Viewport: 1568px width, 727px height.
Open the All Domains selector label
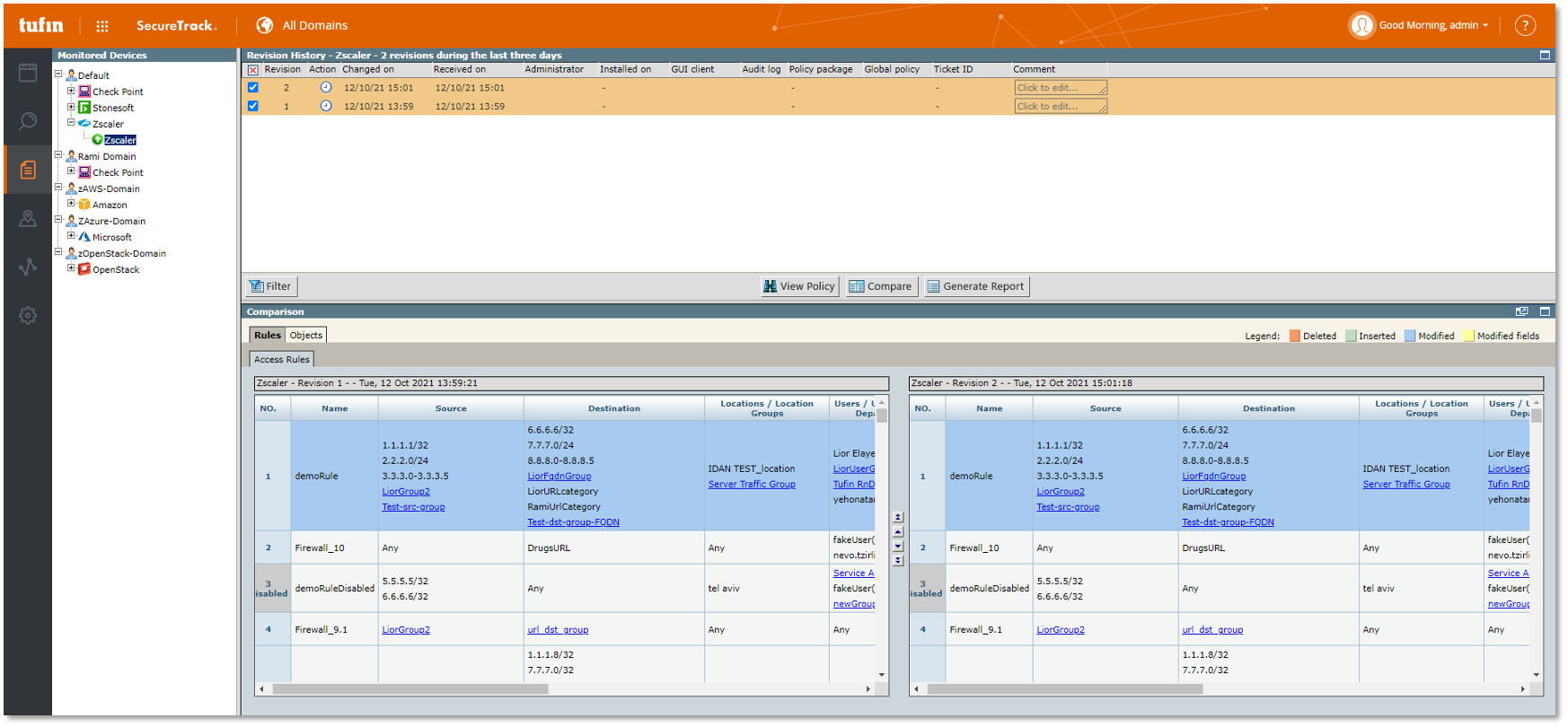(315, 25)
